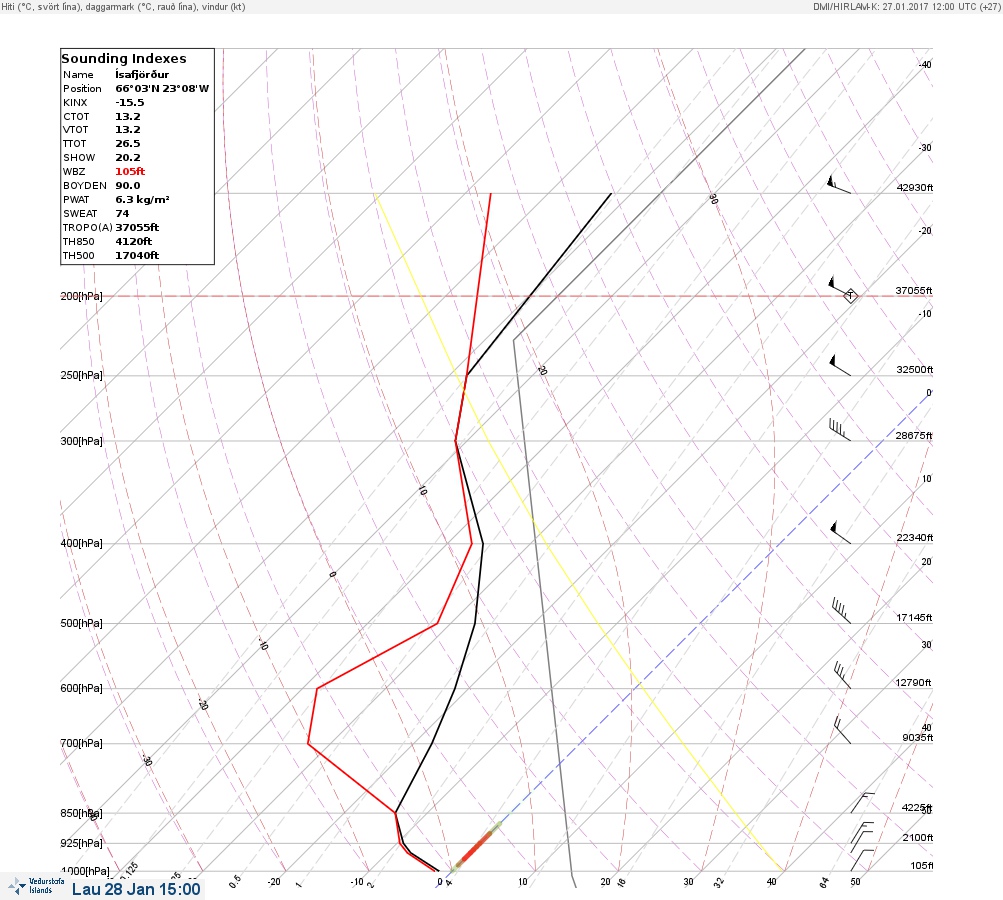Click the 17145ft altitude label
Image resolution: width=1003 pixels, height=900 pixels.
(x=914, y=617)
